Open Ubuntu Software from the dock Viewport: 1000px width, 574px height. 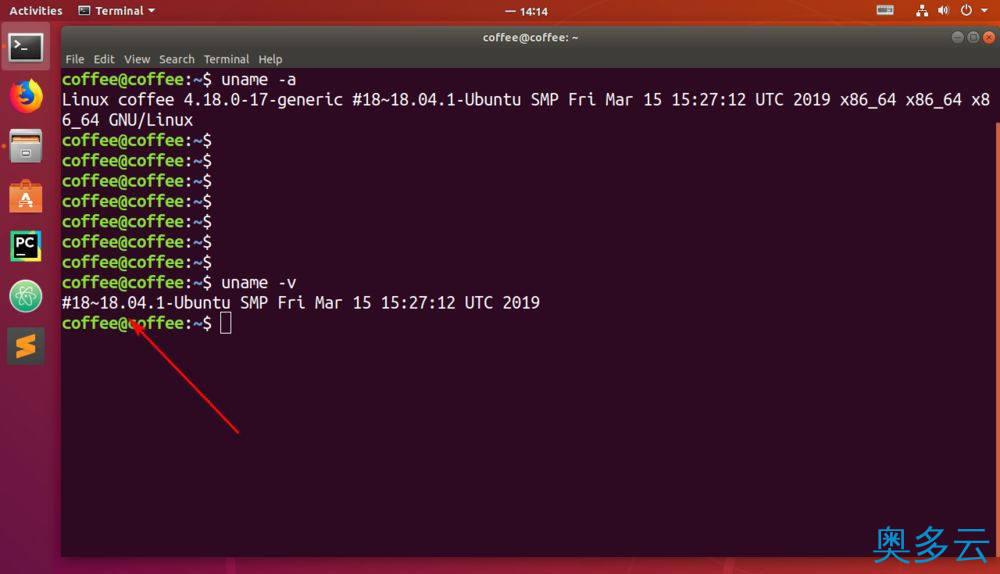[26, 196]
